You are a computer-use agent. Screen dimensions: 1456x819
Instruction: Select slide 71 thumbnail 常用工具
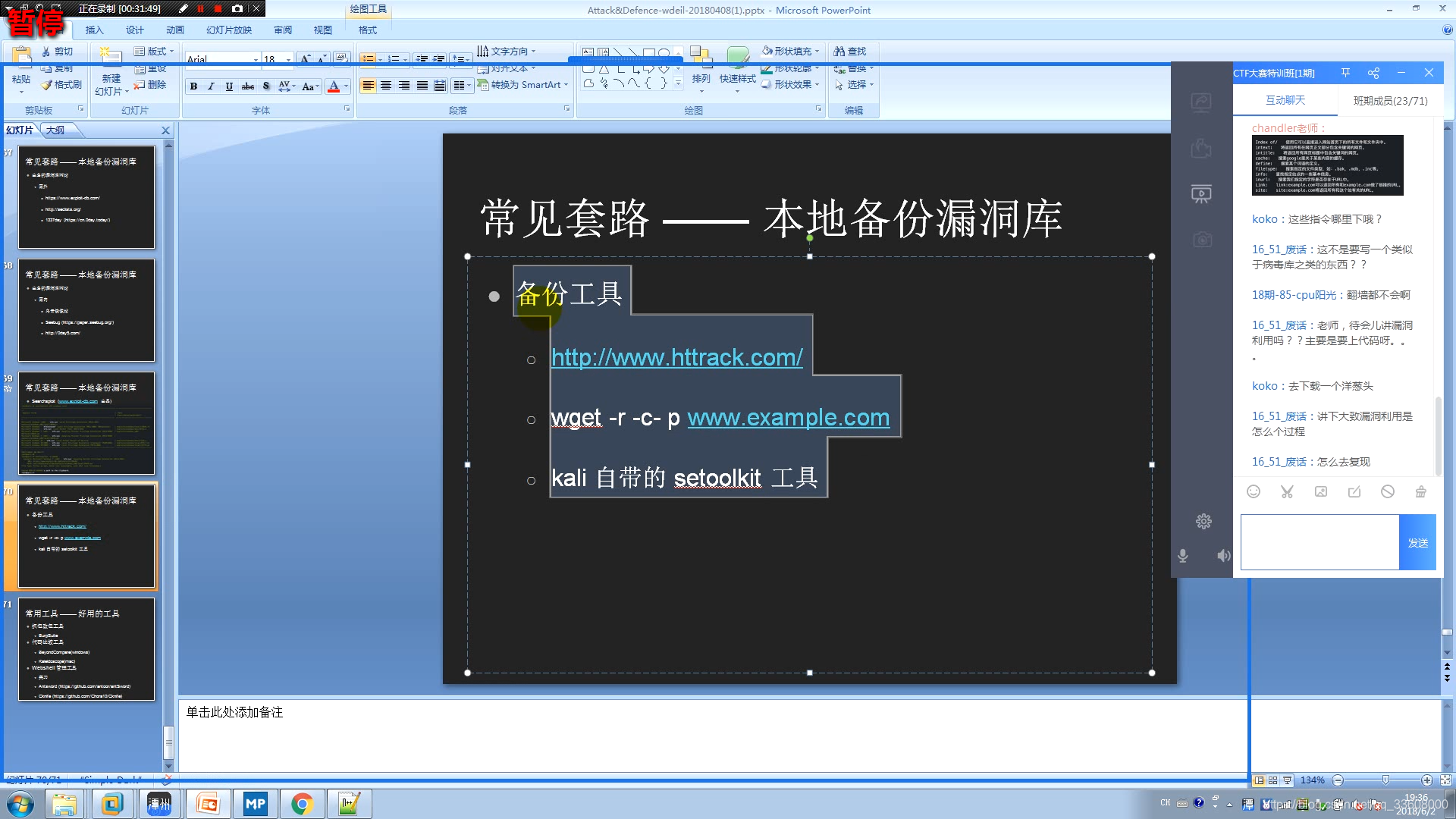tap(86, 649)
